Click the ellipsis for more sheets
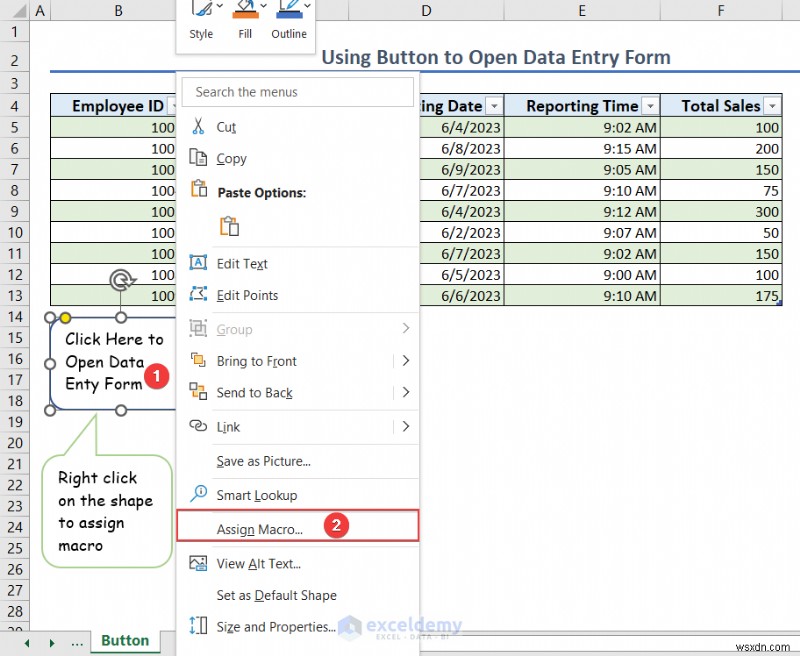This screenshot has width=800, height=656. pyautogui.click(x=77, y=643)
